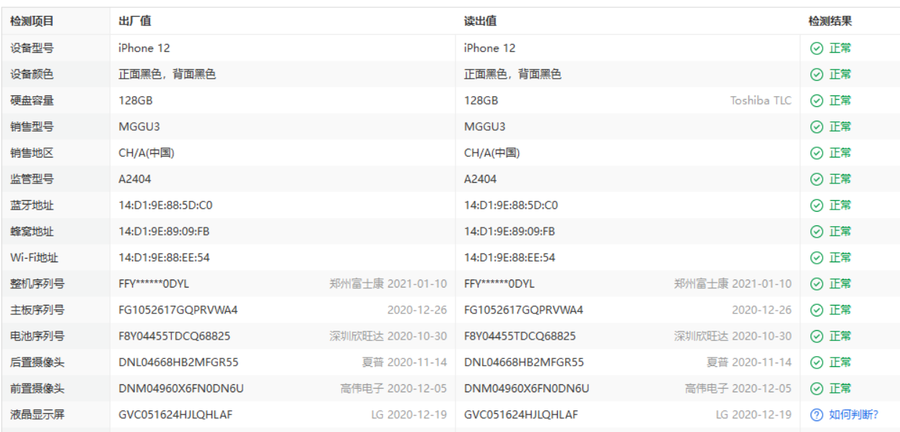Click factory 郑州富士康 2021-01-10 note

(x=388, y=284)
